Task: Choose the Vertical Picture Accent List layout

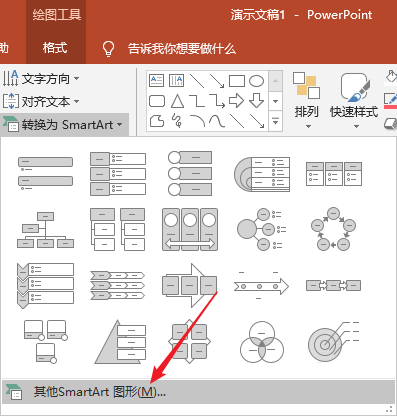Action: coord(190,173)
